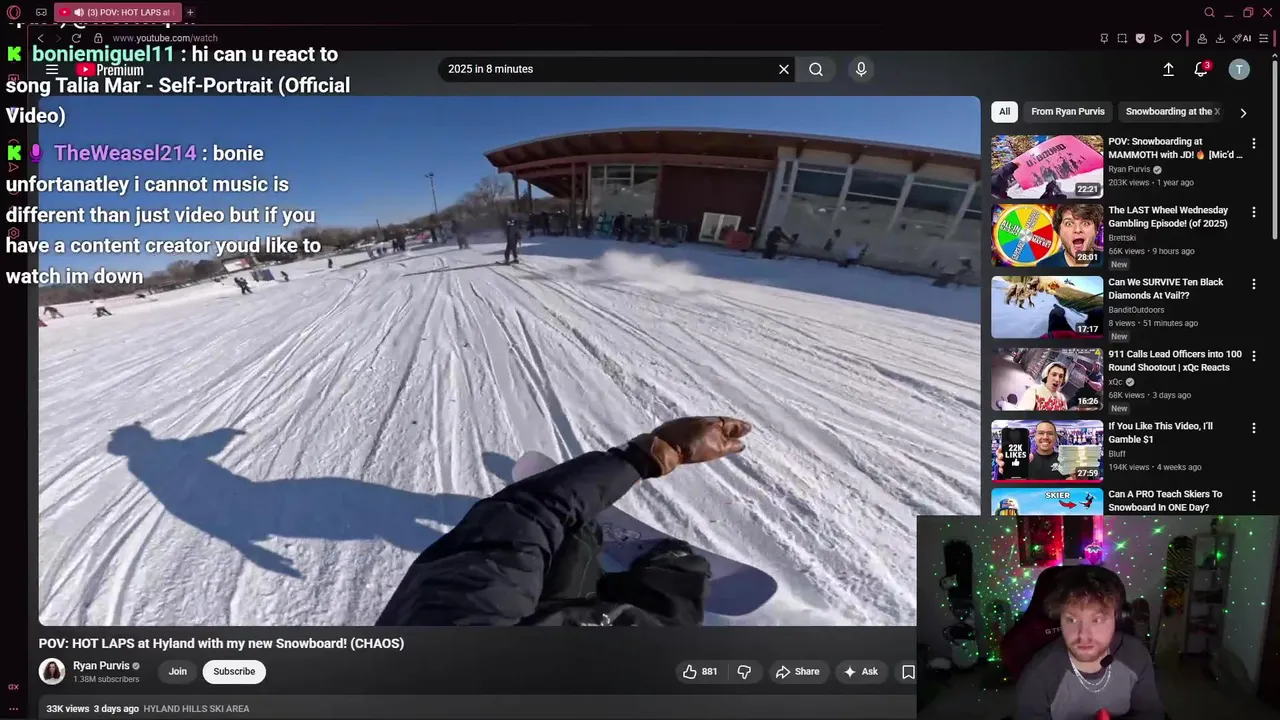Open options for Ten Black Diamonds video
This screenshot has height=720, width=1280.
1253,284
